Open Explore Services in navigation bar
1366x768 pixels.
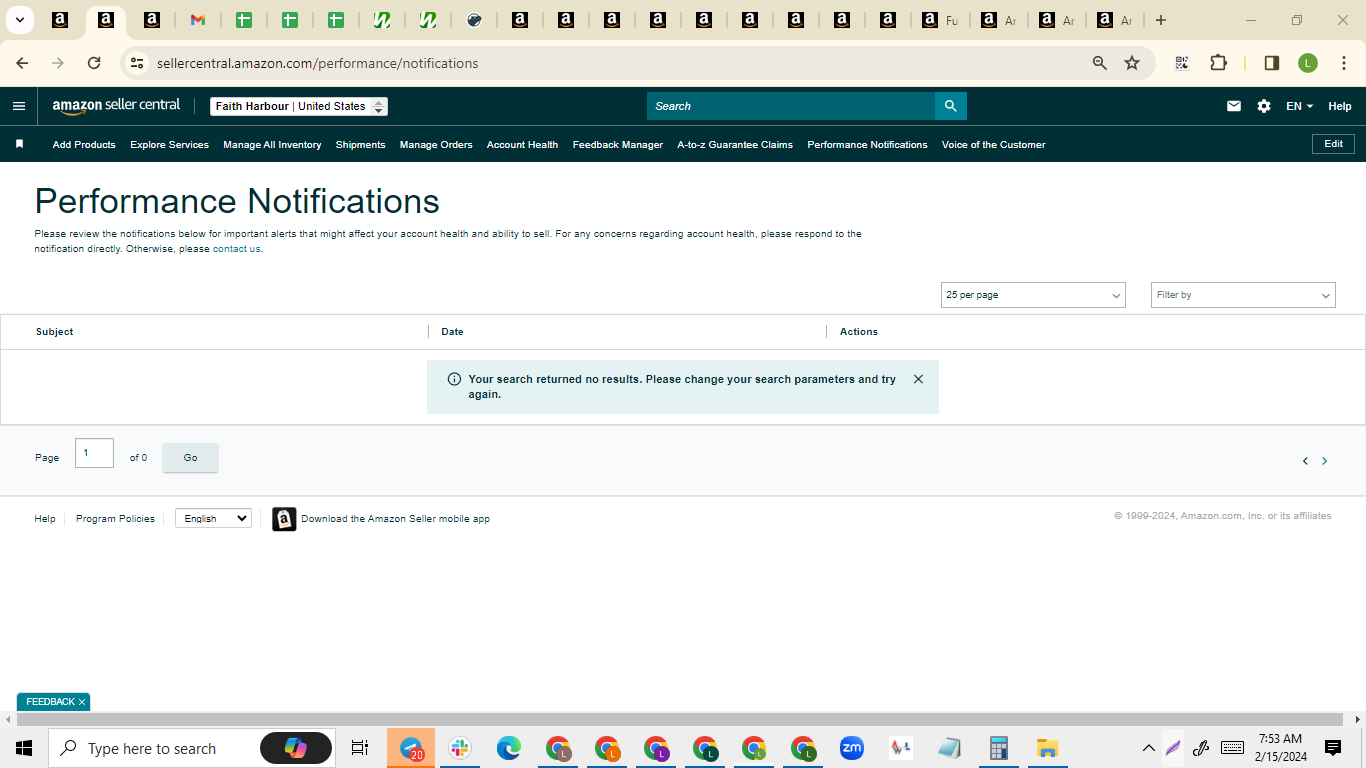tap(169, 145)
